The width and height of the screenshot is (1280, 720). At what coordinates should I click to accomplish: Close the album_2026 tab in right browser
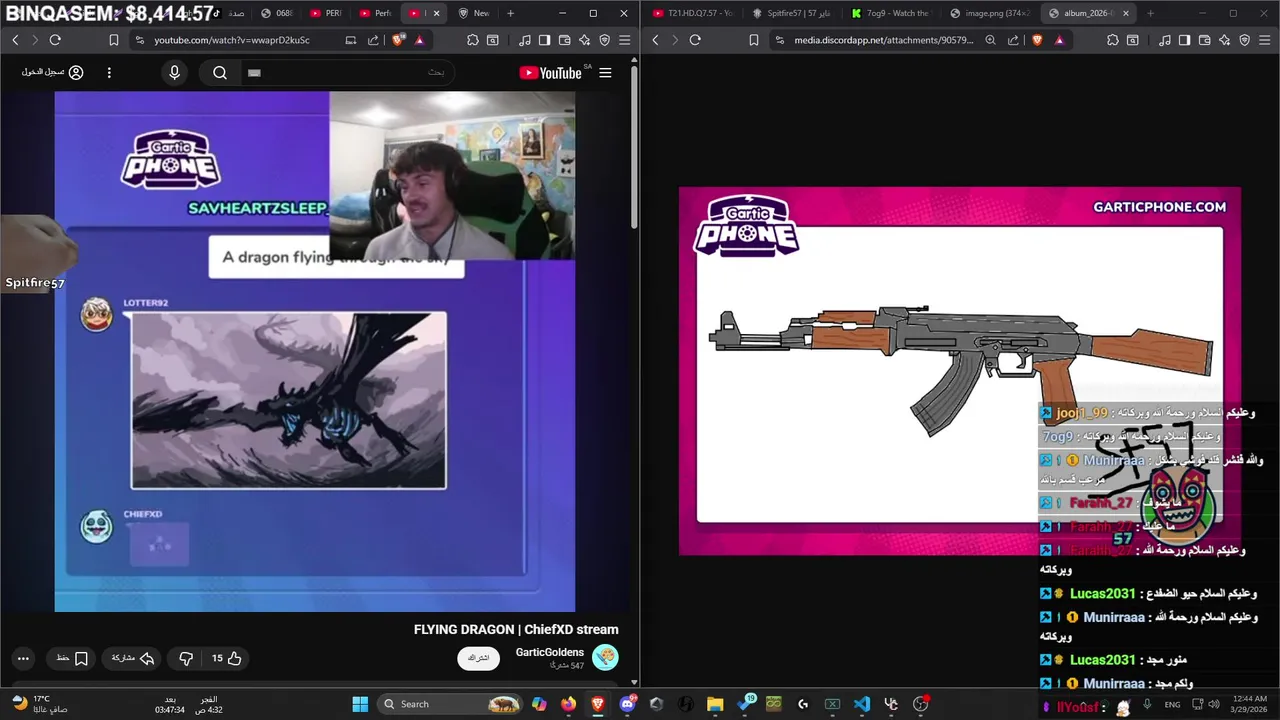click(1127, 13)
